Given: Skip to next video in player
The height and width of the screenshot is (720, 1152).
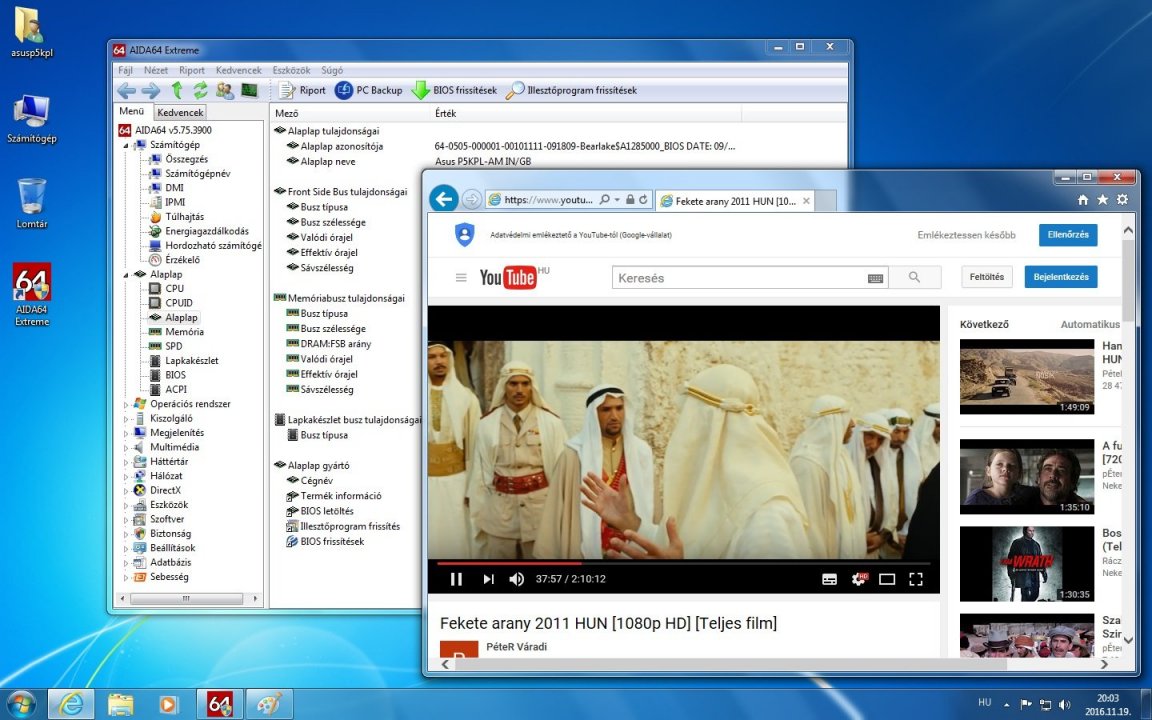Looking at the screenshot, I should 489,579.
